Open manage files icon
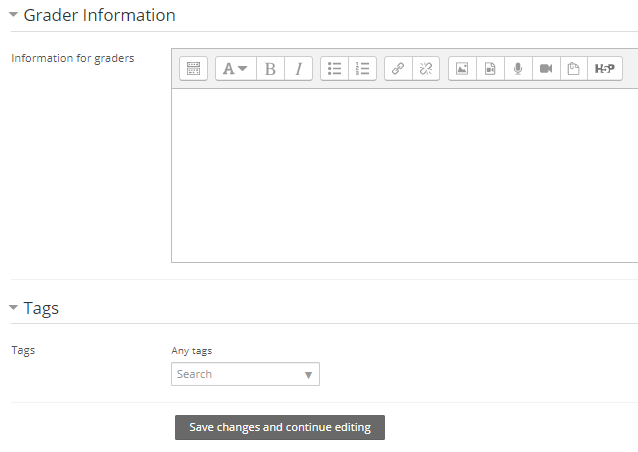The image size is (638, 452). (574, 68)
